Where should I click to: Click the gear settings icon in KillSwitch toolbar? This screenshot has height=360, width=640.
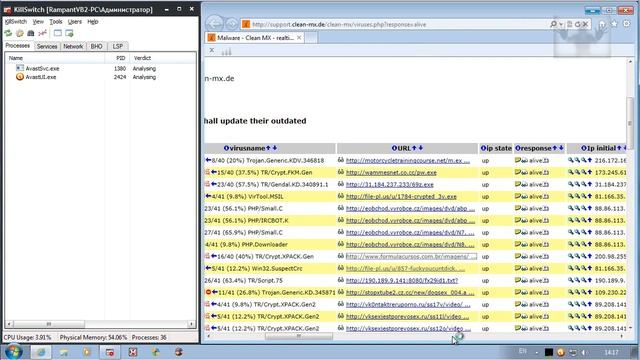(20, 33)
